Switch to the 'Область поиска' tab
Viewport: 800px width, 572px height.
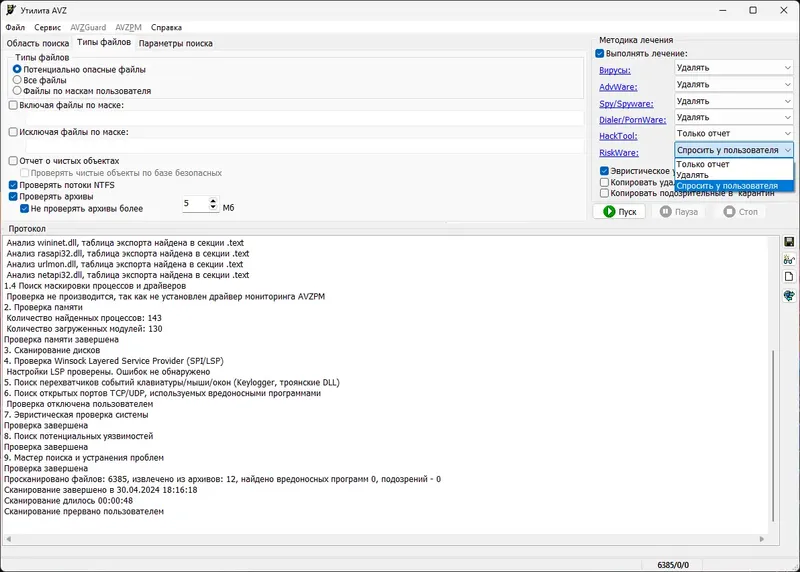click(38, 43)
